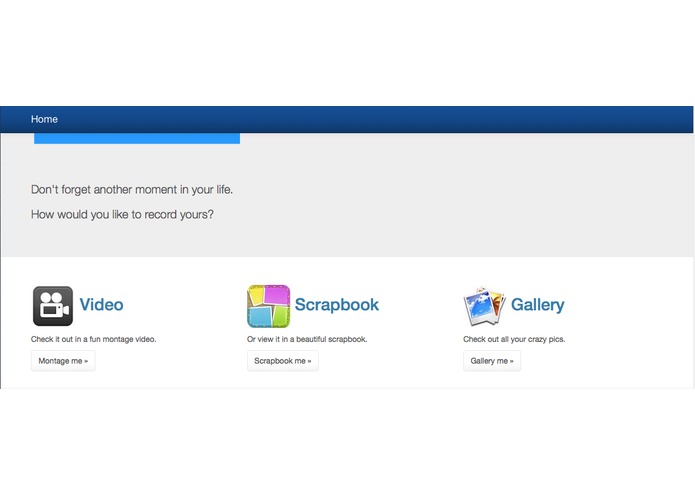This screenshot has height=494, width=695.
Task: Open the Gallery heading link
Action: click(538, 305)
